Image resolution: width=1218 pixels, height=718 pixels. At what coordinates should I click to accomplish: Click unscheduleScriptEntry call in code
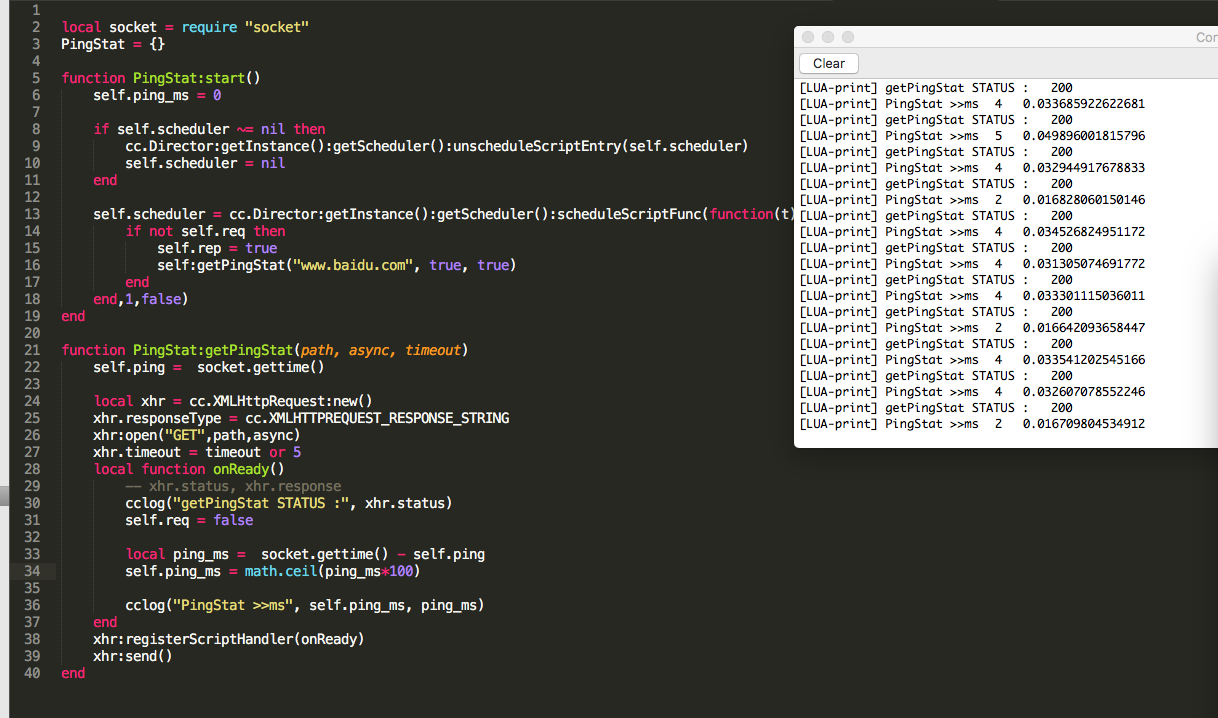pos(600,146)
